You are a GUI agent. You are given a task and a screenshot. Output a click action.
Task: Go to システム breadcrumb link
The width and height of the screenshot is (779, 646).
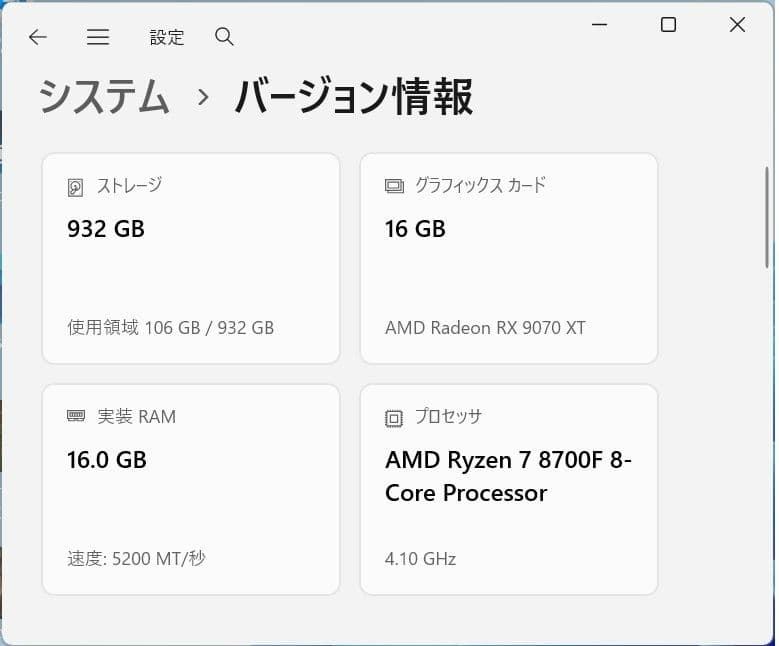pyautogui.click(x=104, y=97)
